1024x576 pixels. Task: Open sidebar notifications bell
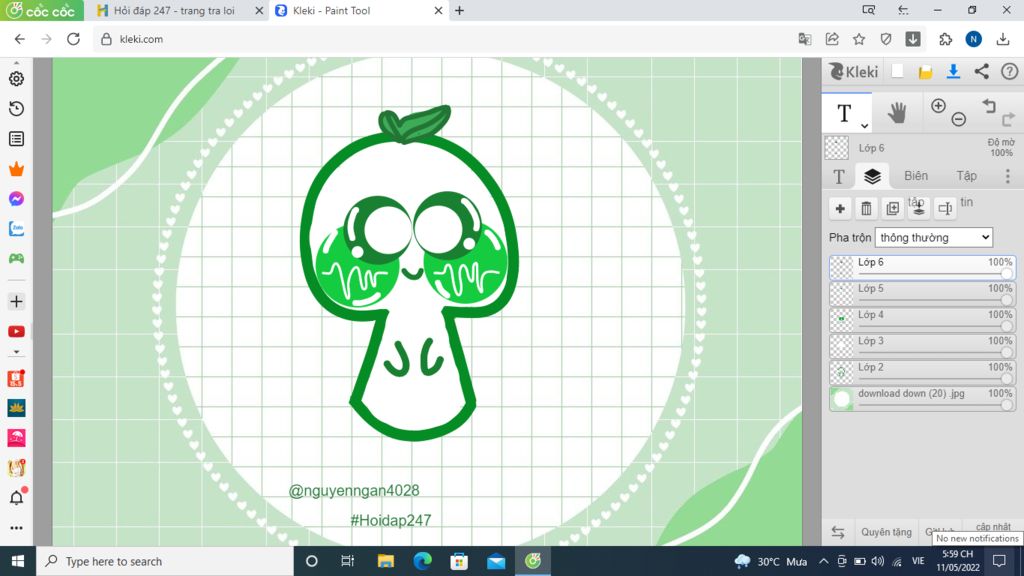(17, 498)
